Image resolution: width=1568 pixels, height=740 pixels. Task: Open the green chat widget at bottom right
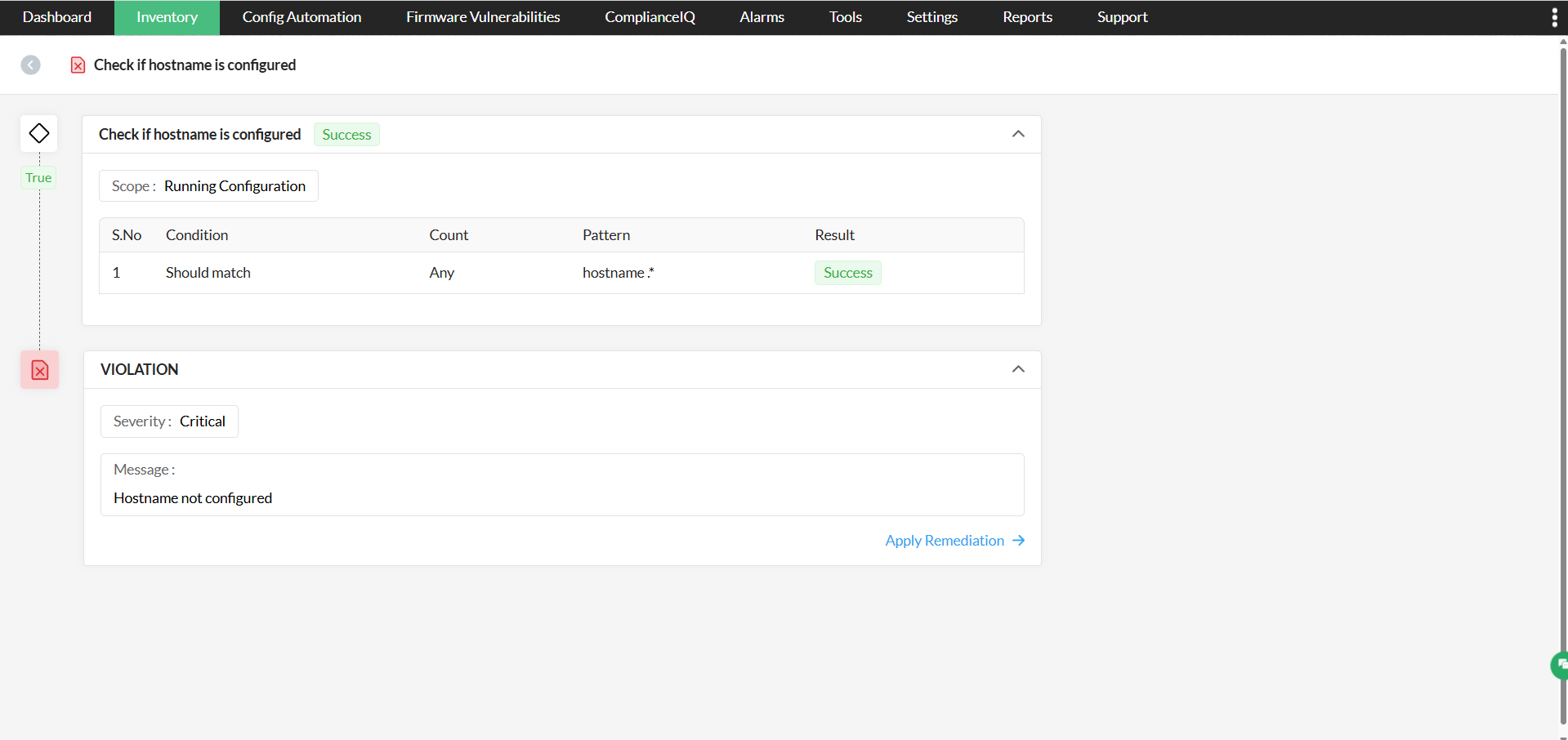point(1557,665)
